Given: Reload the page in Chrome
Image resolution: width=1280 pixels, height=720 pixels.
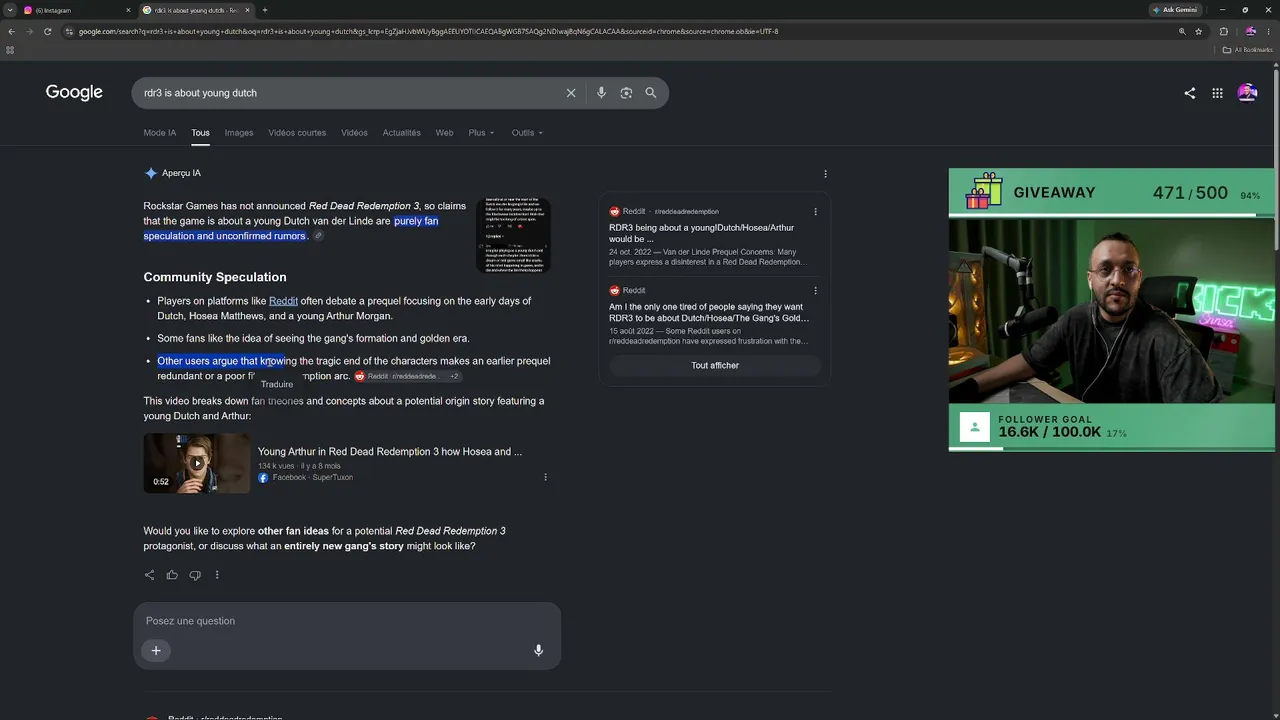Looking at the screenshot, I should coord(47,31).
